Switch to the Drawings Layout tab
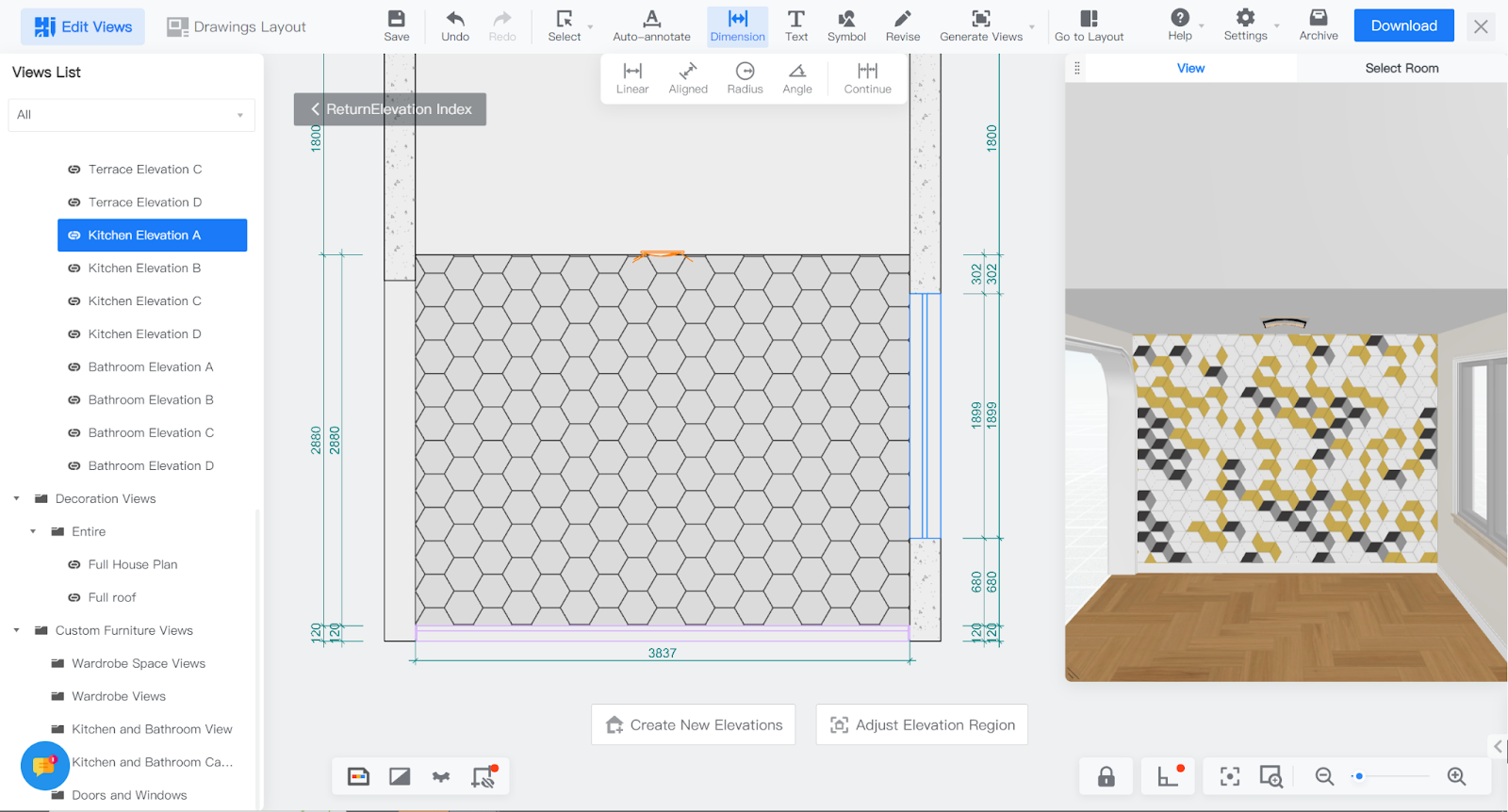1508x812 pixels. click(x=237, y=26)
